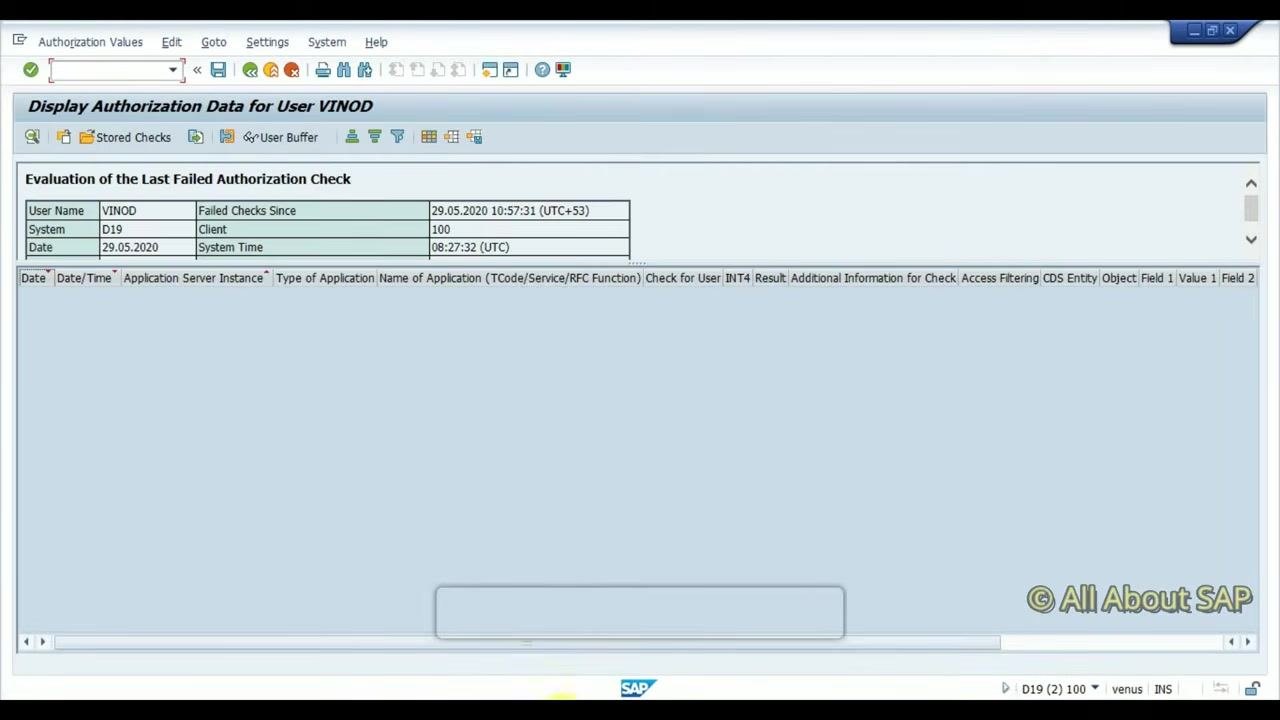Click the header scroll-down arrow
This screenshot has height=720, width=1280.
[x=1251, y=239]
